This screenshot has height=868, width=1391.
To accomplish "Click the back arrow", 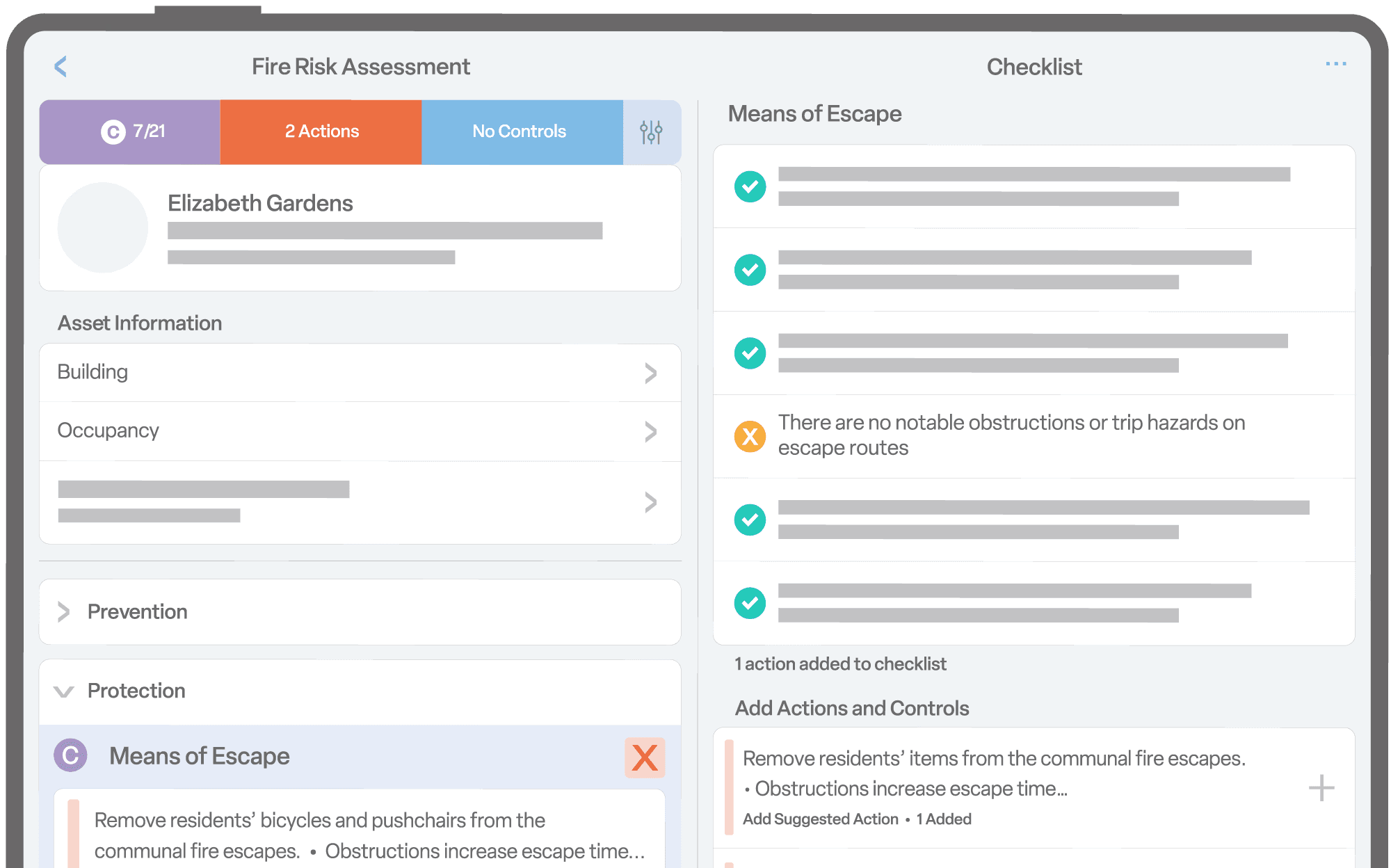I will click(61, 66).
